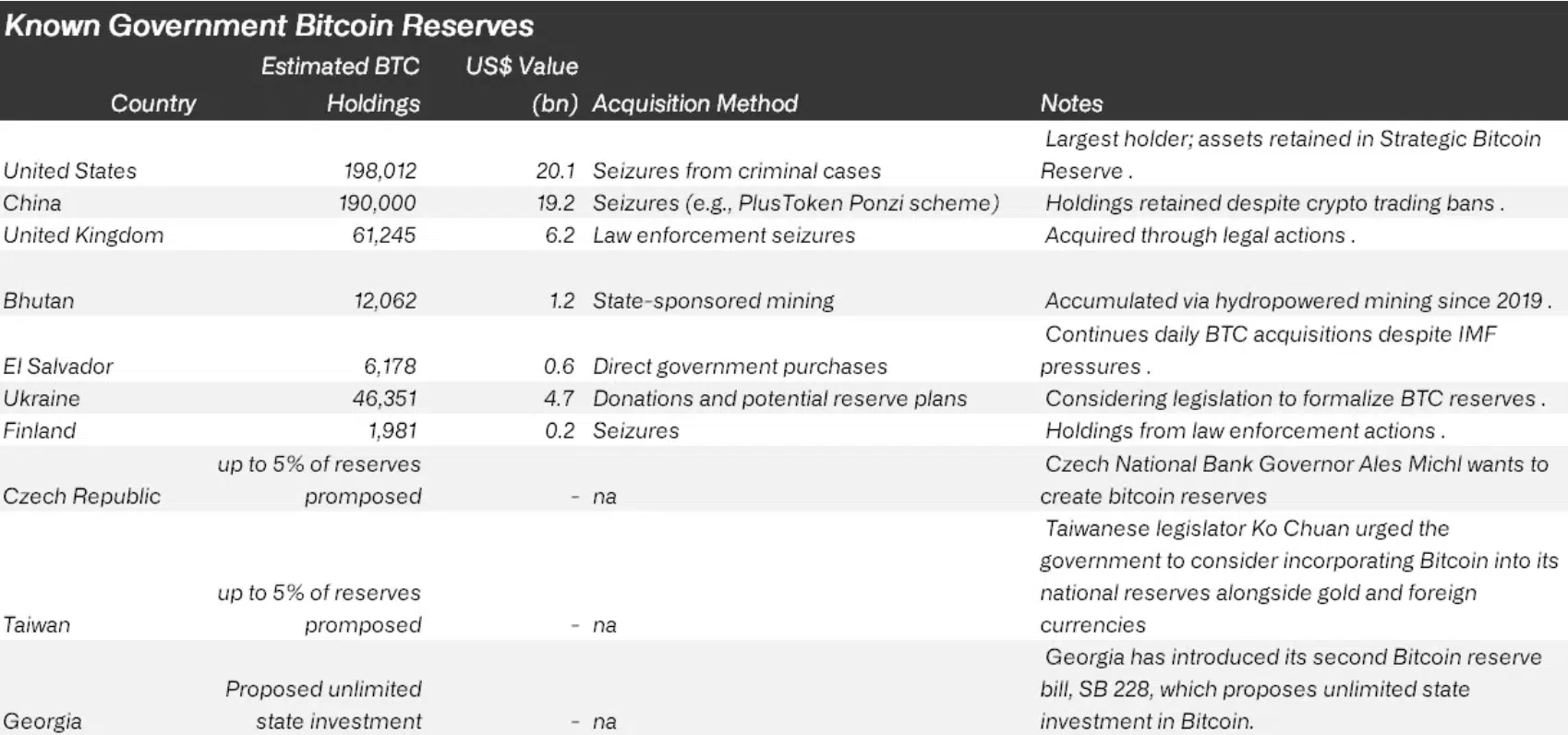Click the Czech Republic country cell

(81, 497)
